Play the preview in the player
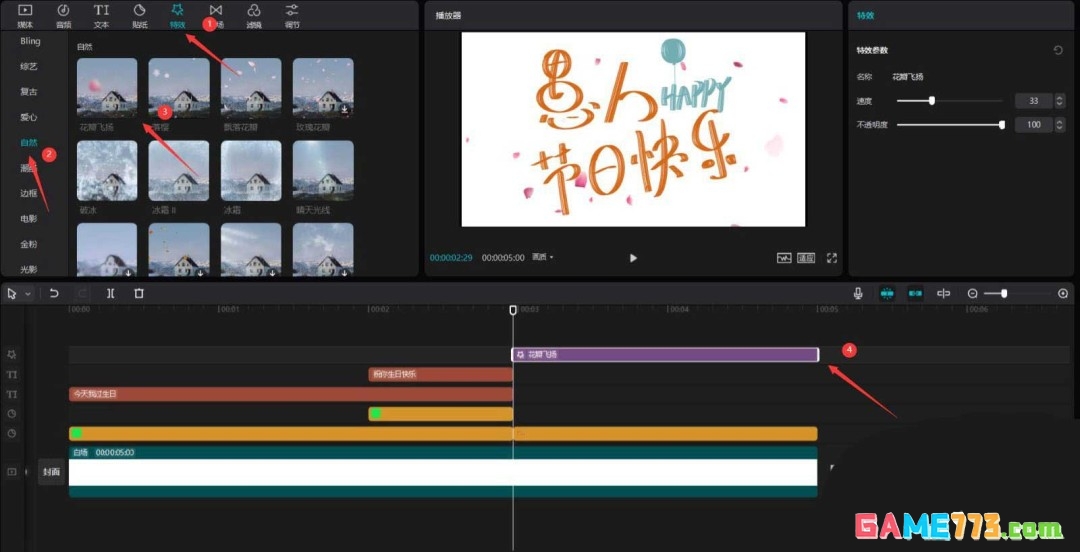The height and width of the screenshot is (552, 1080). click(633, 258)
